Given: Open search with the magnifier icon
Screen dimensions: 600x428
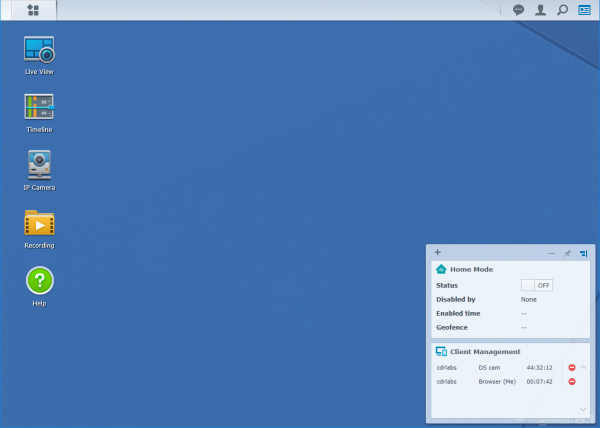Looking at the screenshot, I should (563, 10).
